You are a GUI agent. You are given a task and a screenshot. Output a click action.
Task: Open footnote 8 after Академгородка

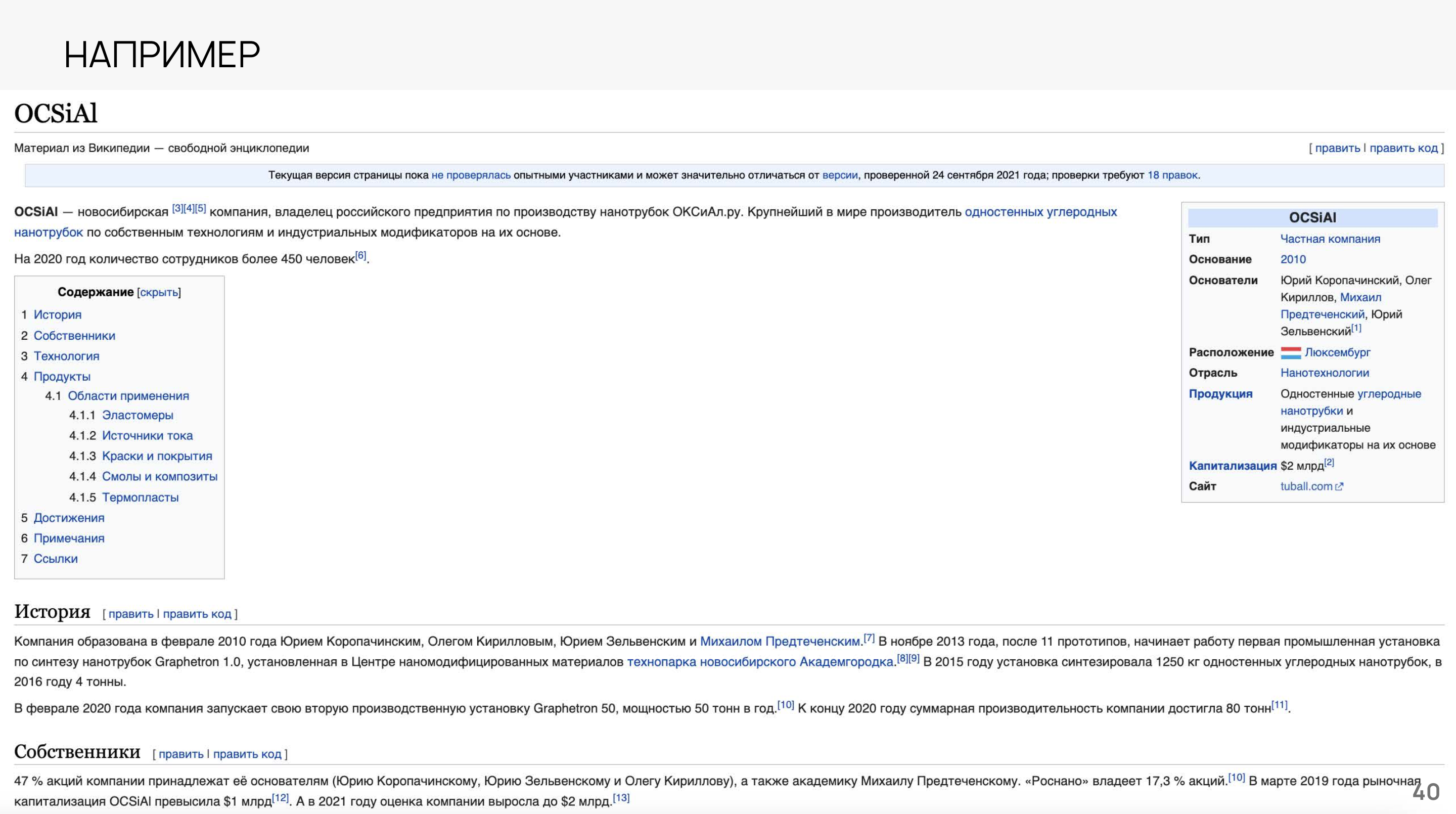(x=902, y=658)
